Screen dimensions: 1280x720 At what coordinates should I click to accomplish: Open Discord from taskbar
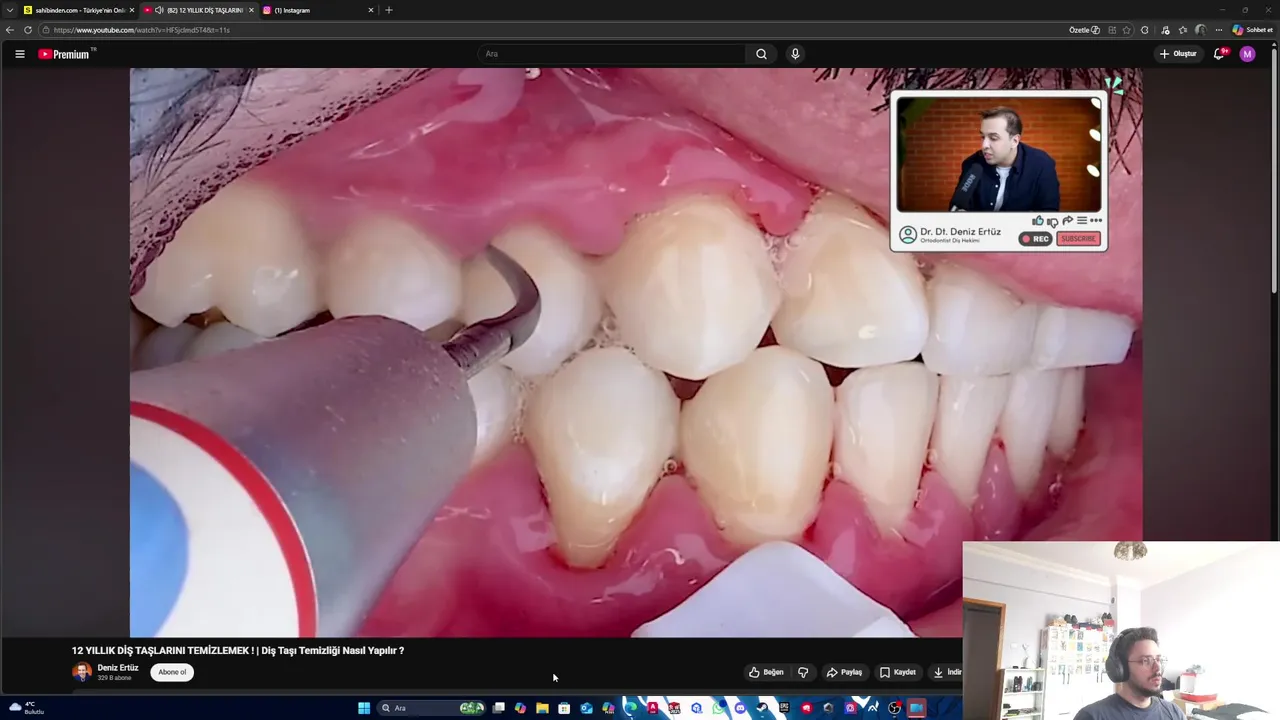740,708
